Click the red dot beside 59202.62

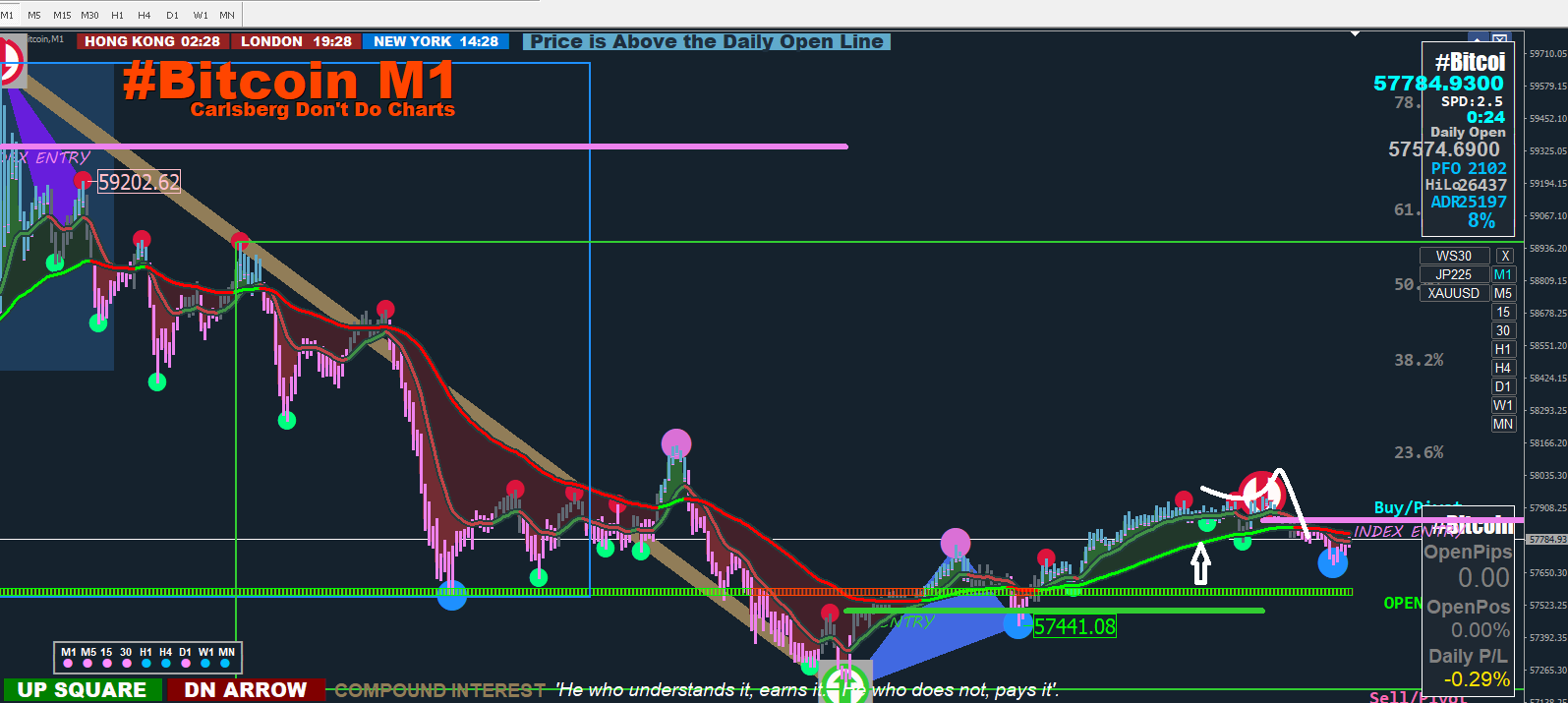pyautogui.click(x=83, y=180)
